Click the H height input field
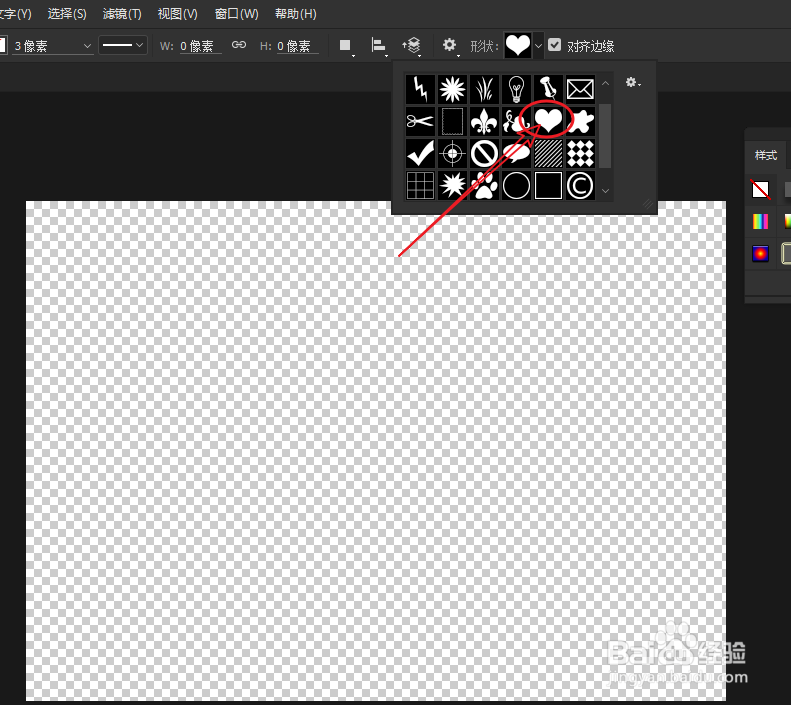Screen dimensions: 791x705 298,46
